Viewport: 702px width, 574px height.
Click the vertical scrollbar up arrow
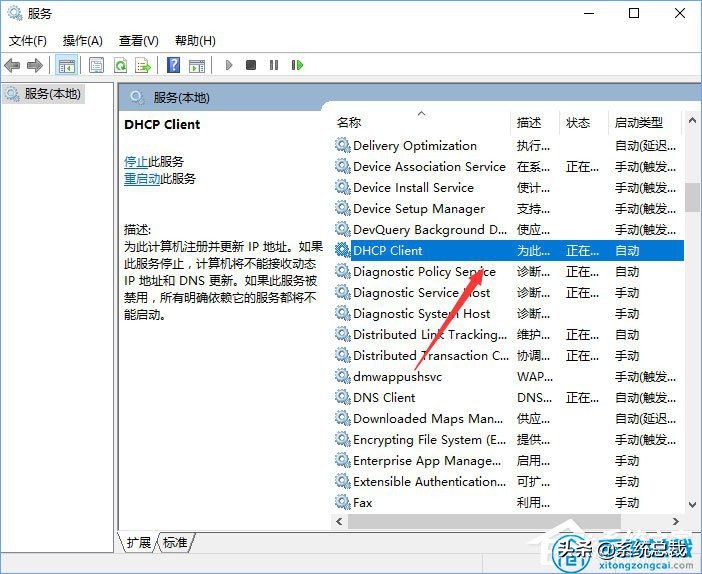pos(692,120)
